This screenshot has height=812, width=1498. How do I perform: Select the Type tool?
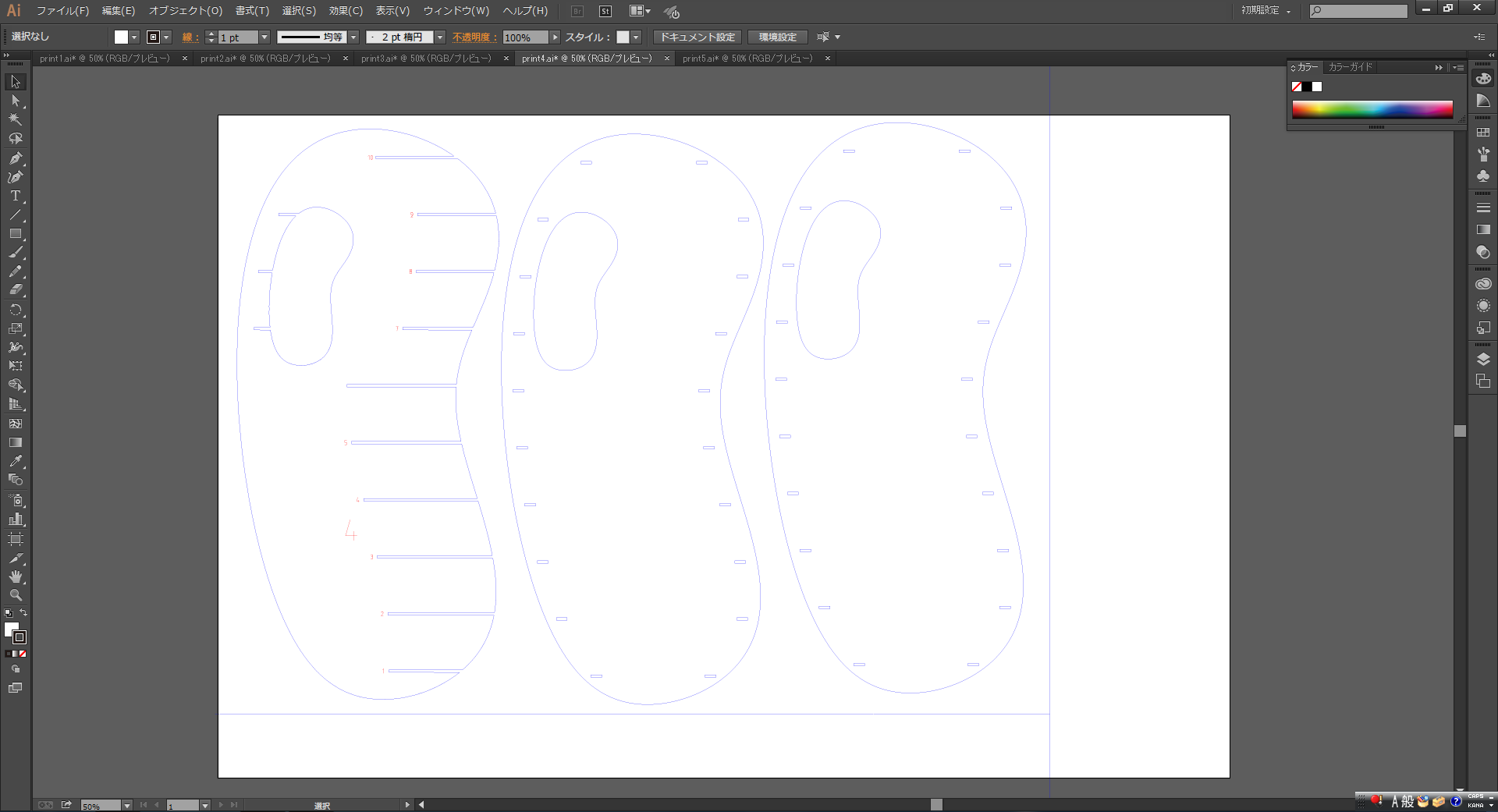pyautogui.click(x=16, y=196)
